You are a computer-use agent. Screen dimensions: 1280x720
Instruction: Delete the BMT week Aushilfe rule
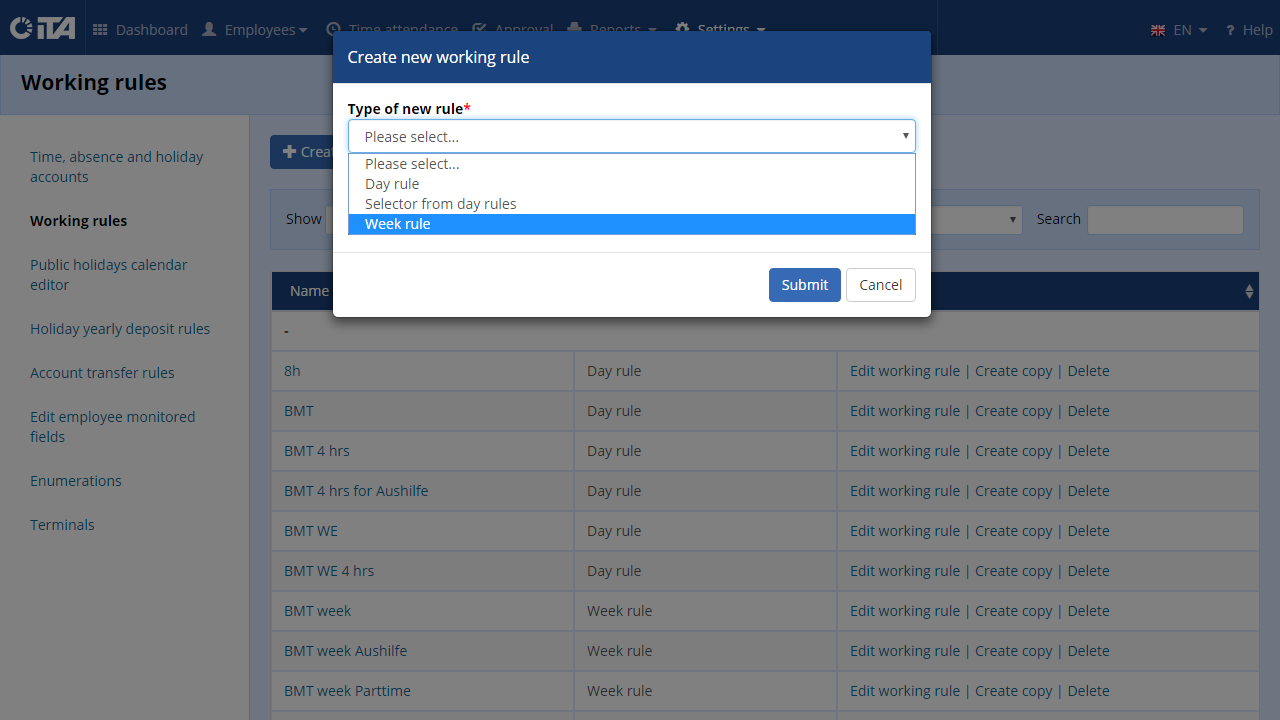pyautogui.click(x=1089, y=651)
